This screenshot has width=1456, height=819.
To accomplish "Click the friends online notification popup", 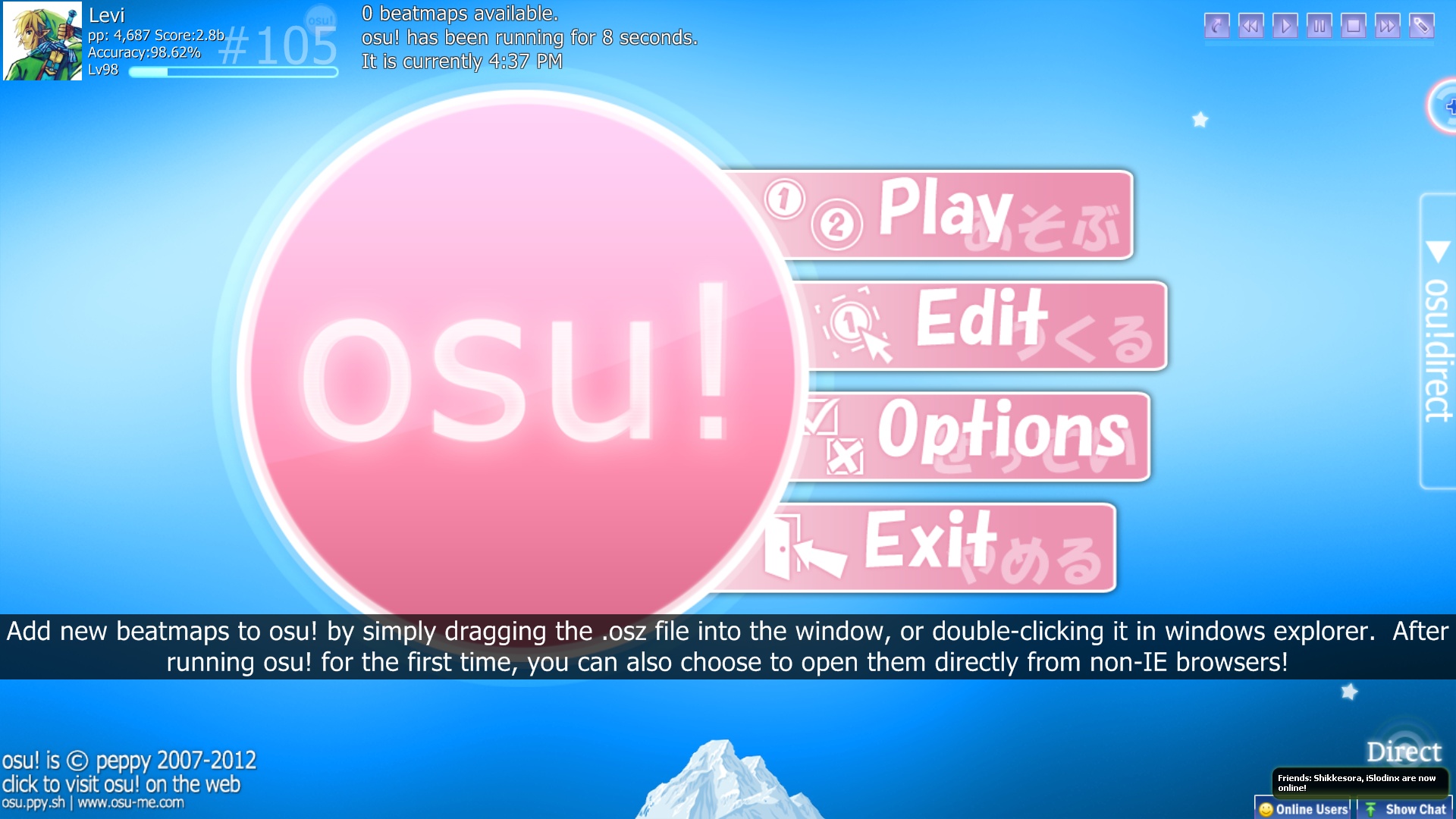I will tap(1360, 783).
